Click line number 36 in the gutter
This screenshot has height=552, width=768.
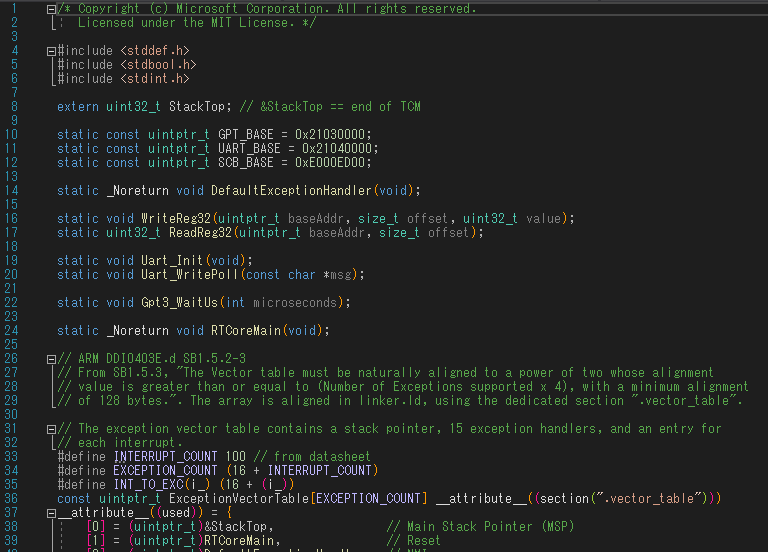pyautogui.click(x=11, y=499)
